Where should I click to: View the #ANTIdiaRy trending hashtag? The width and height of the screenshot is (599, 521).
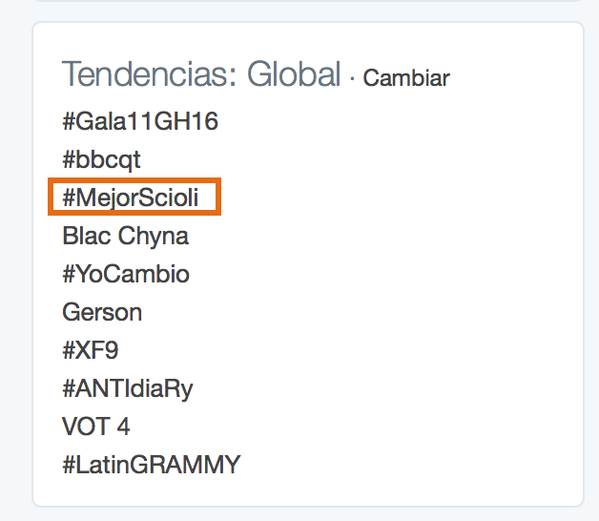(128, 389)
